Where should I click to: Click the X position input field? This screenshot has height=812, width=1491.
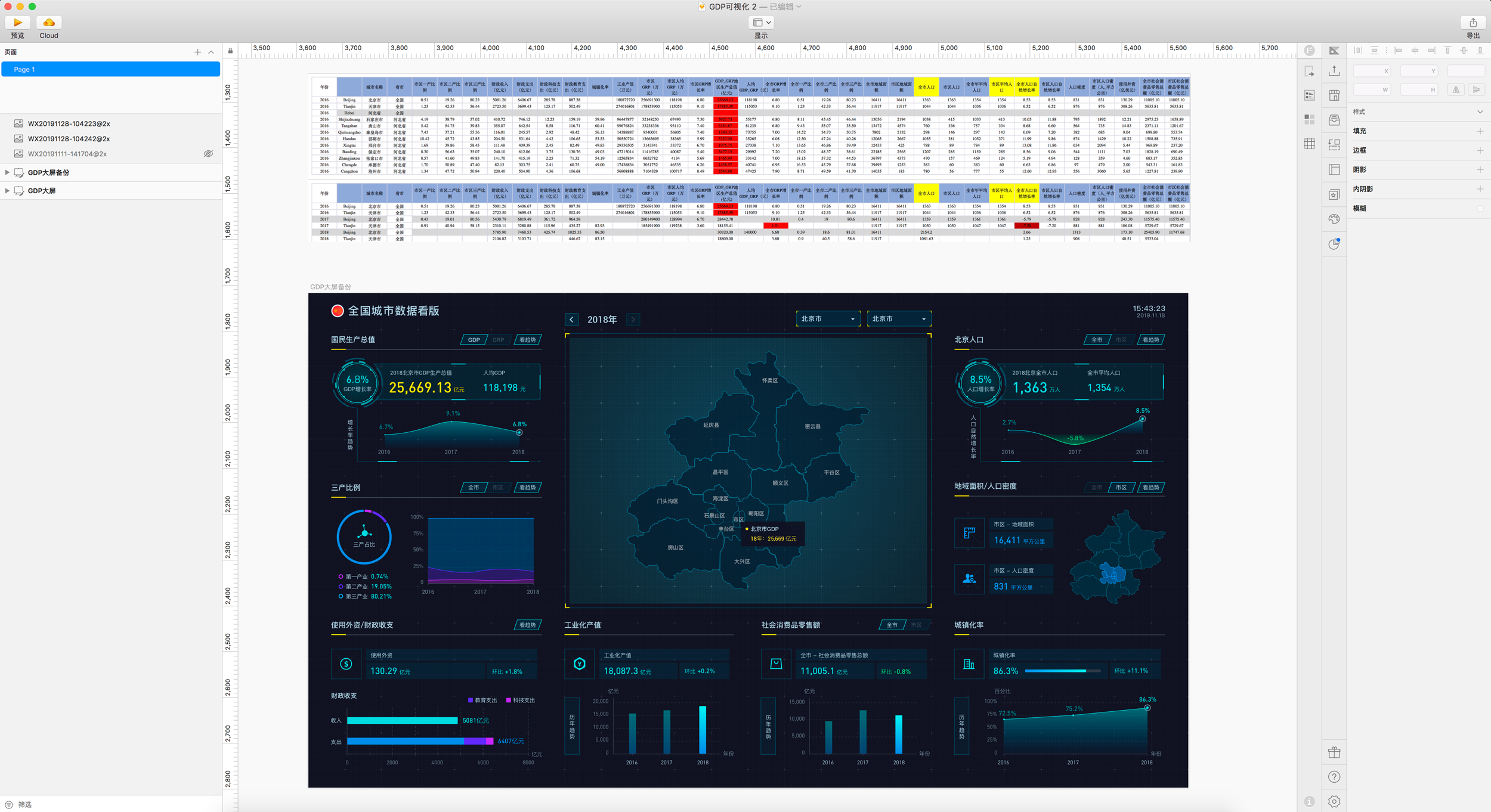(x=1371, y=71)
